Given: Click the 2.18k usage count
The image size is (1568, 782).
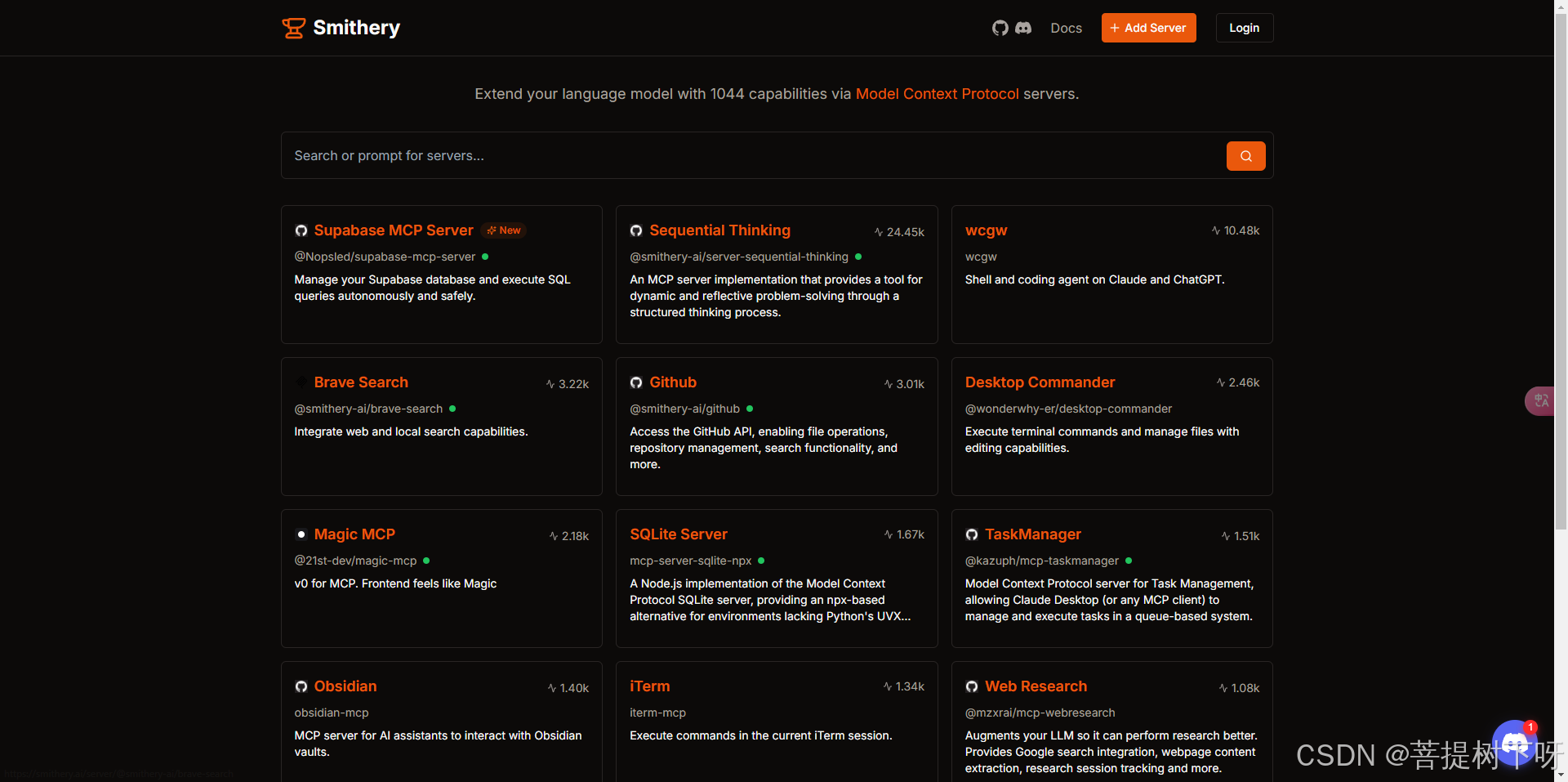Looking at the screenshot, I should tap(575, 536).
